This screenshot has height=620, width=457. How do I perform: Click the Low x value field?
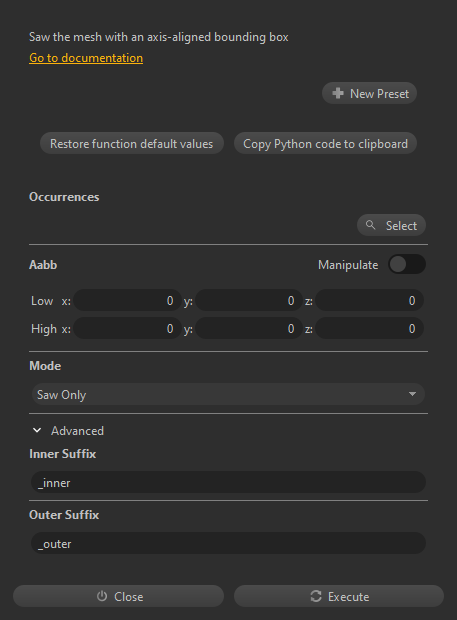[x=127, y=301]
